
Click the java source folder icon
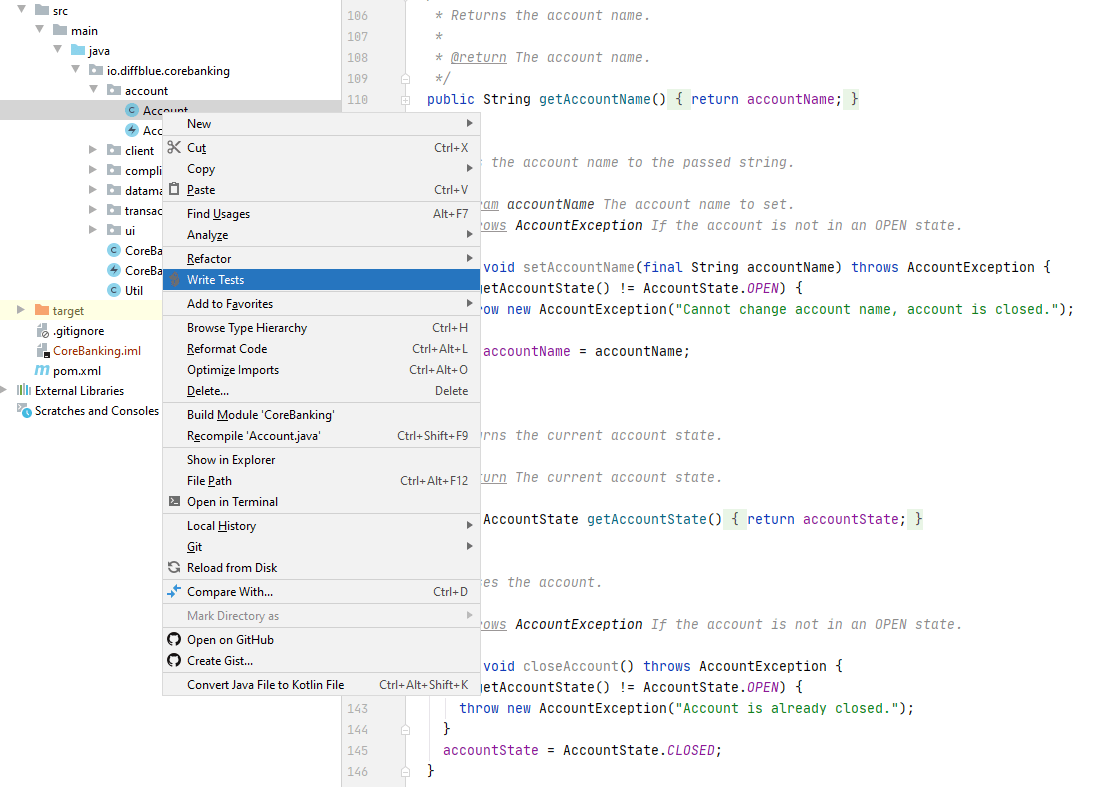tap(78, 50)
